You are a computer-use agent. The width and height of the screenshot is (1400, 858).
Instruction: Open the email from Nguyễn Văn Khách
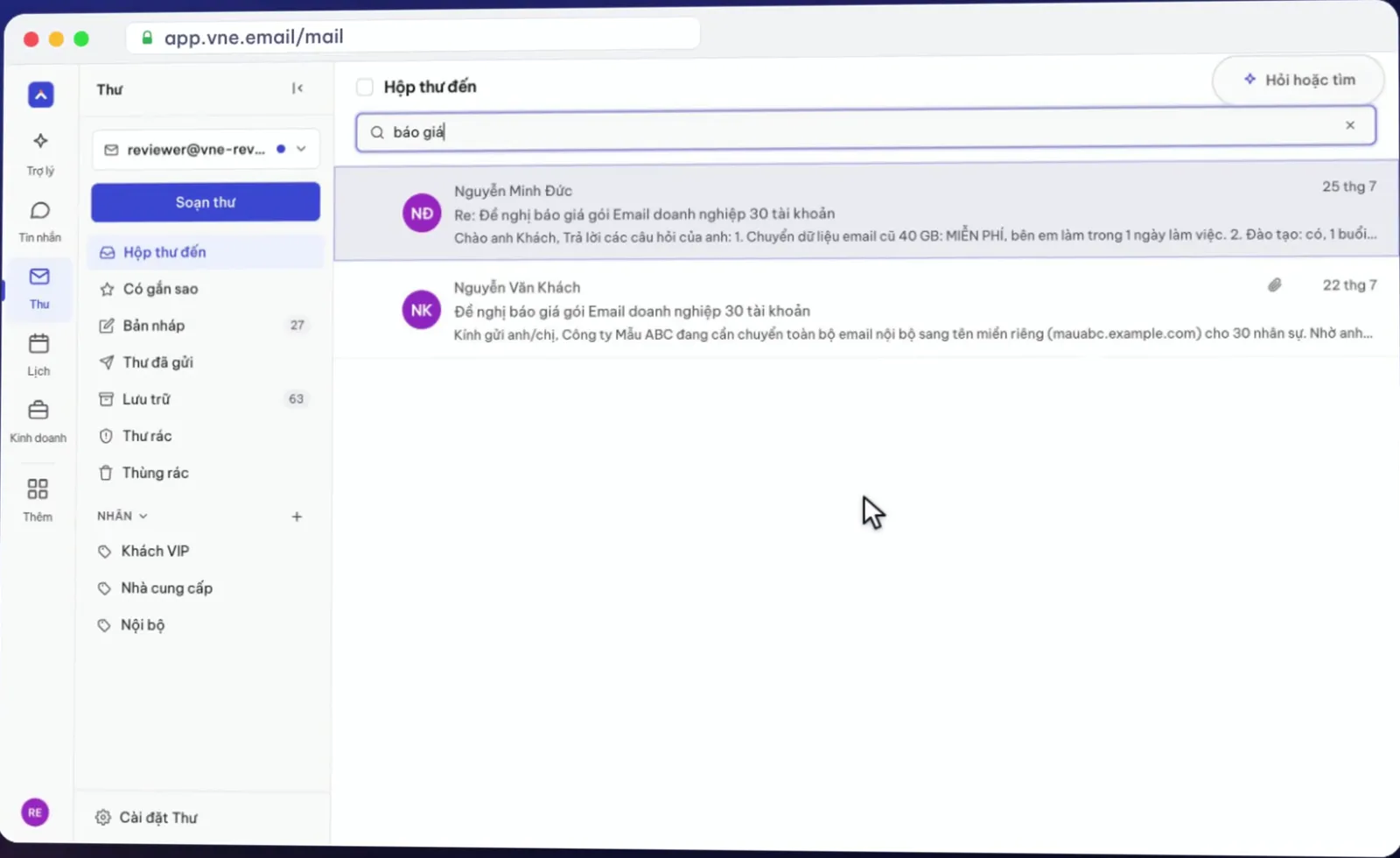tap(866, 310)
